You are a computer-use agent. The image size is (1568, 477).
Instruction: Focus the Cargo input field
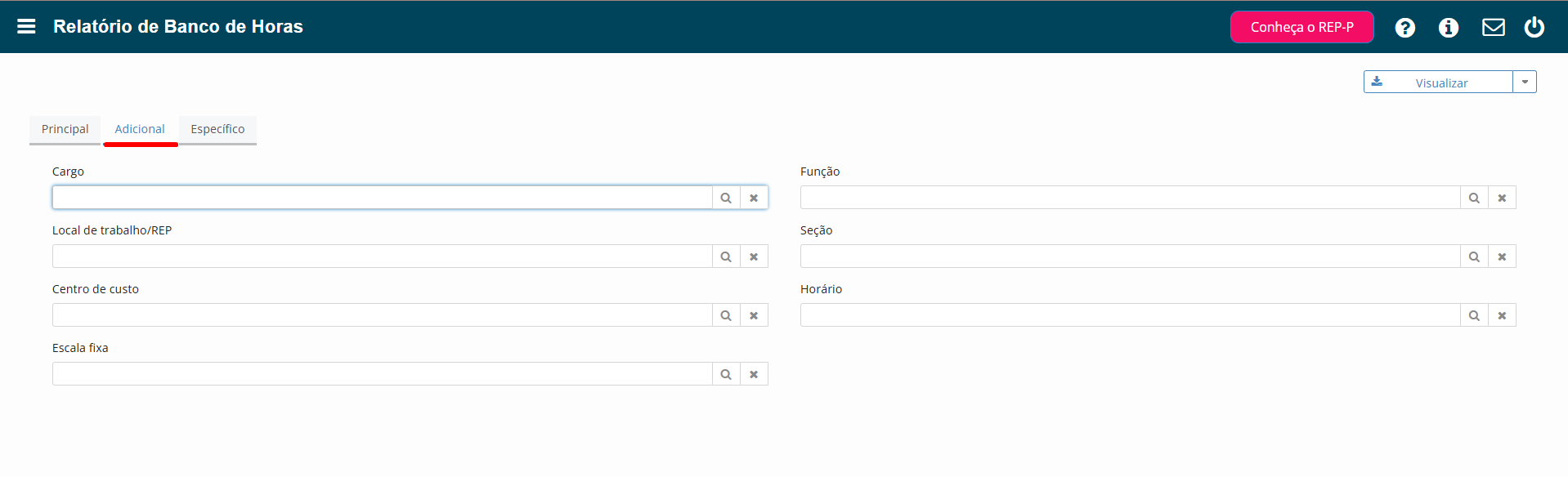click(x=383, y=198)
